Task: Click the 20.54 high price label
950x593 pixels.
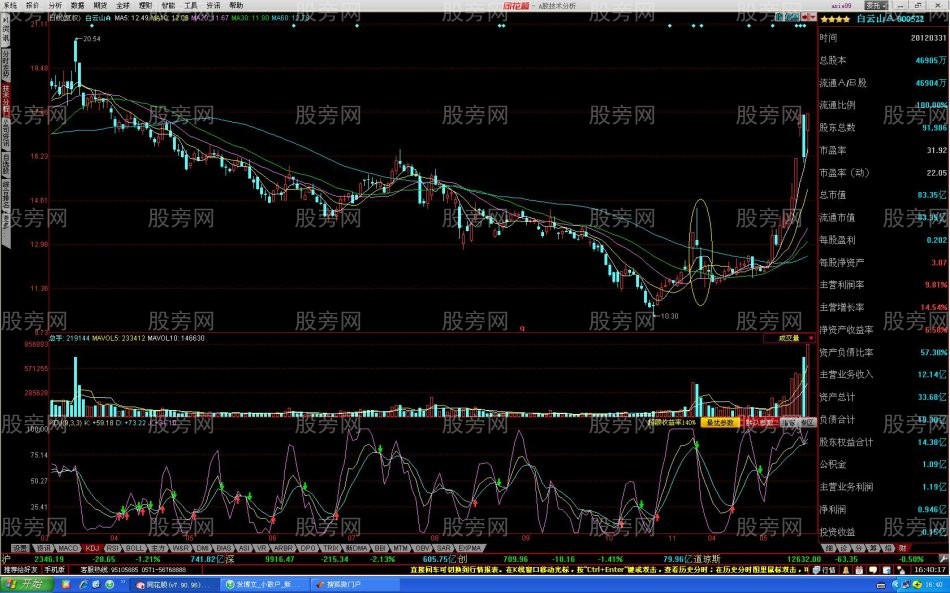Action: pos(91,39)
